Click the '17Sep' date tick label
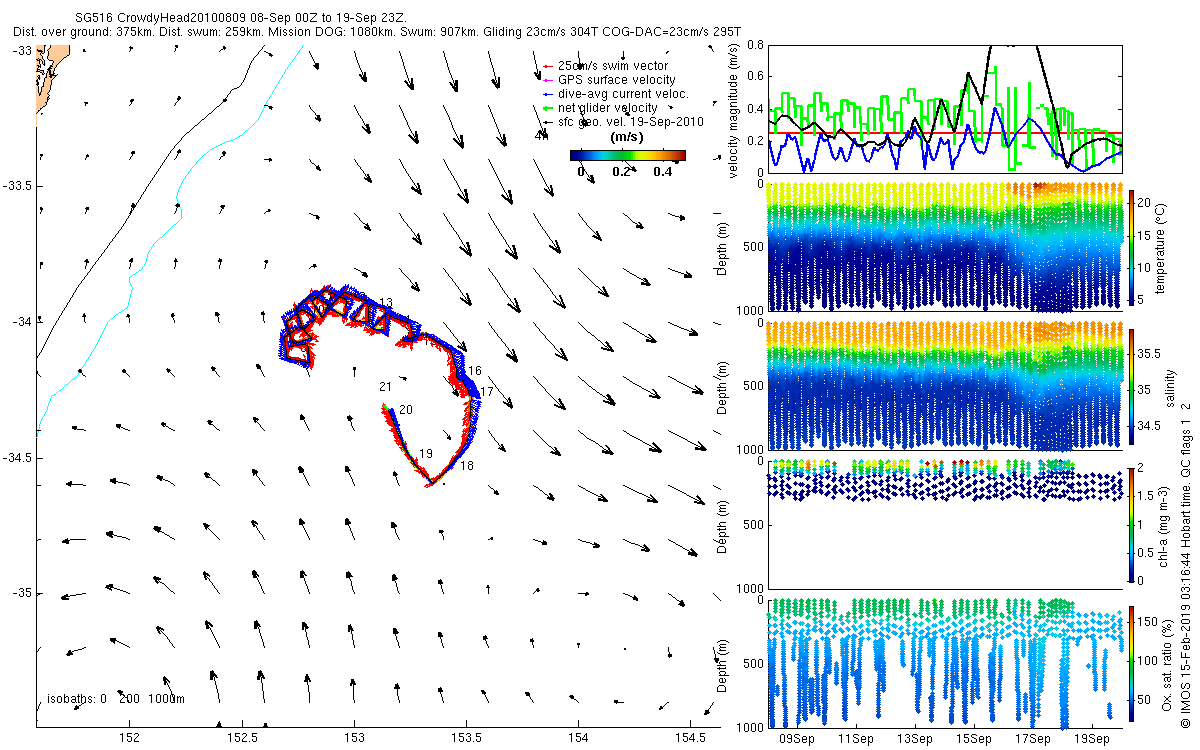This screenshot has width=1200, height=750. coord(1033,739)
